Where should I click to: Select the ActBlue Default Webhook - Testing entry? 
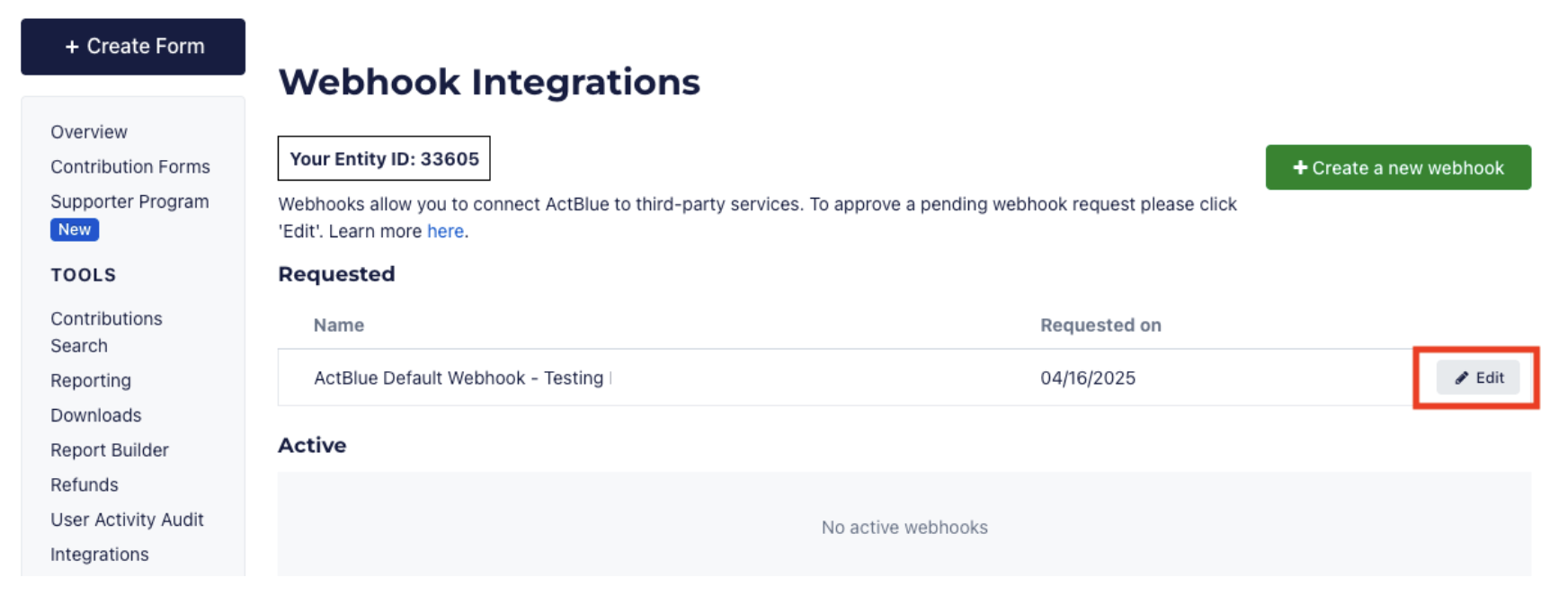[459, 378]
